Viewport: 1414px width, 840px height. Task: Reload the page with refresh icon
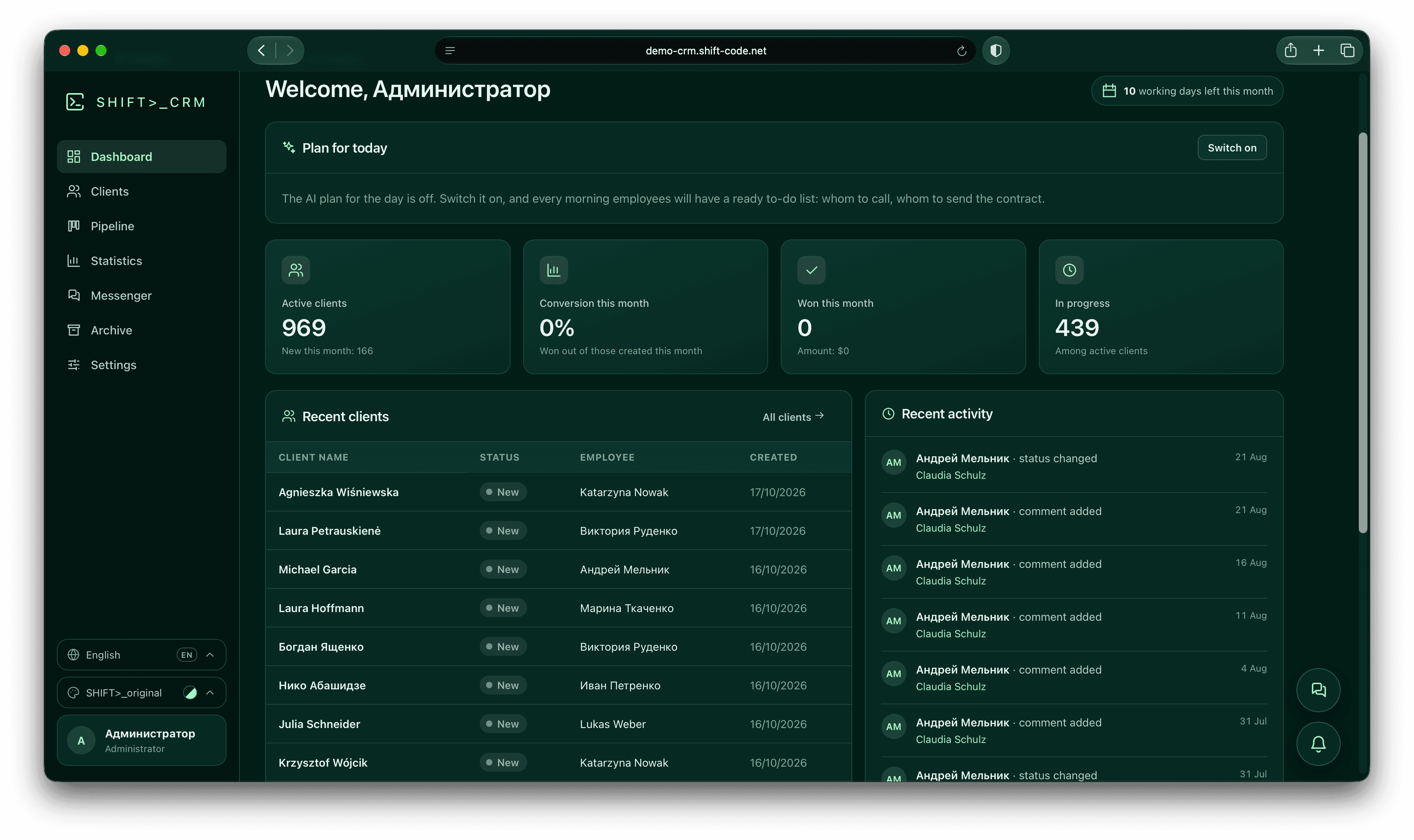[961, 51]
